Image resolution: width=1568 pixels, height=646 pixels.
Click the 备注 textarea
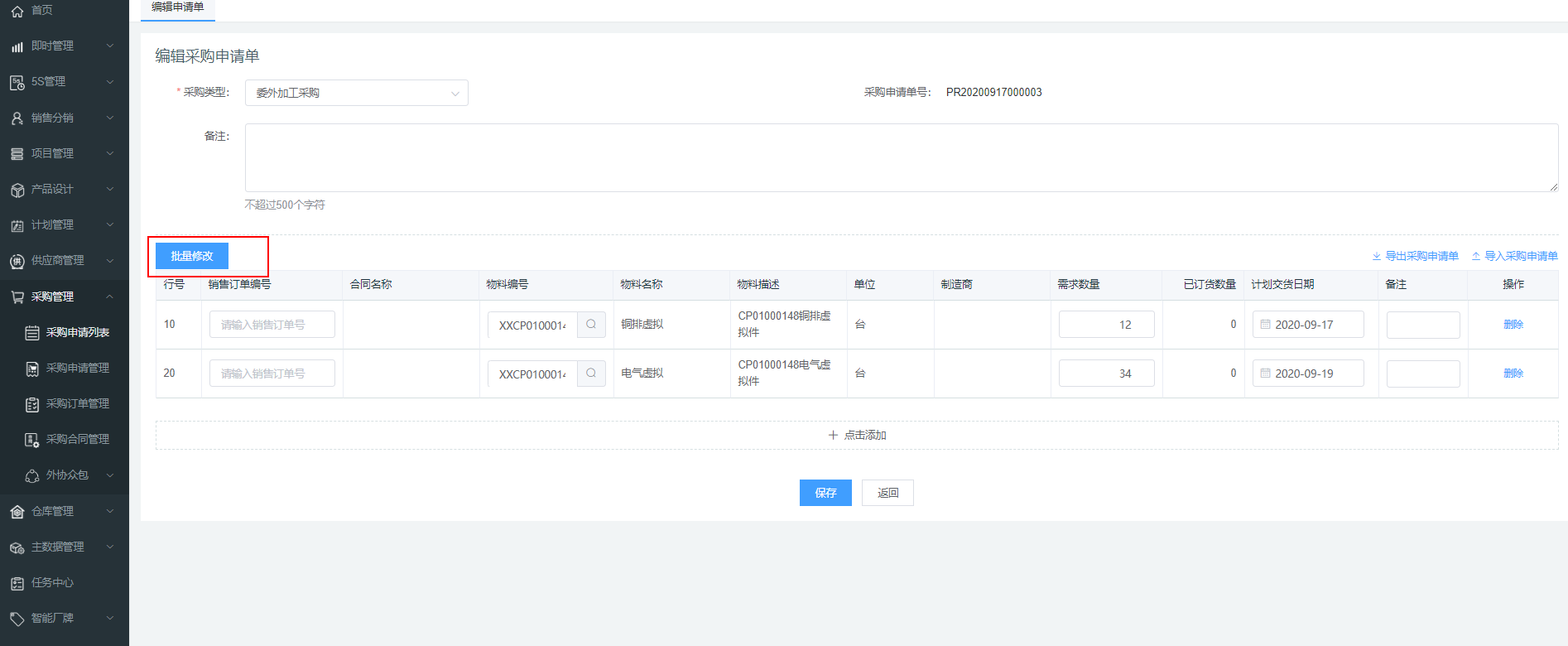point(901,158)
